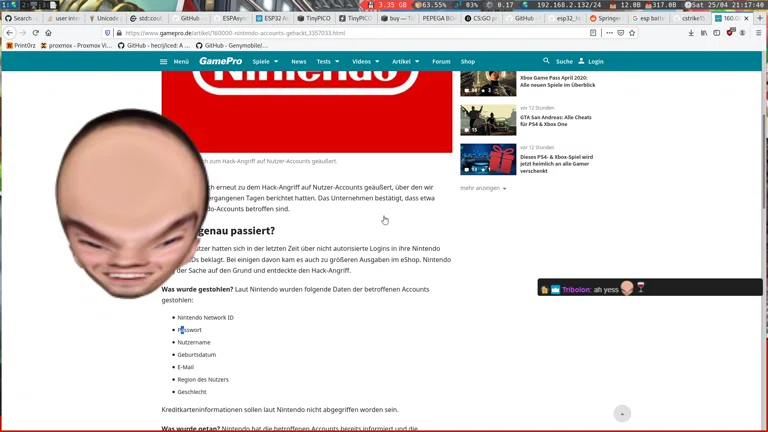Toggle Reader View icon in address bar

(x=593, y=33)
